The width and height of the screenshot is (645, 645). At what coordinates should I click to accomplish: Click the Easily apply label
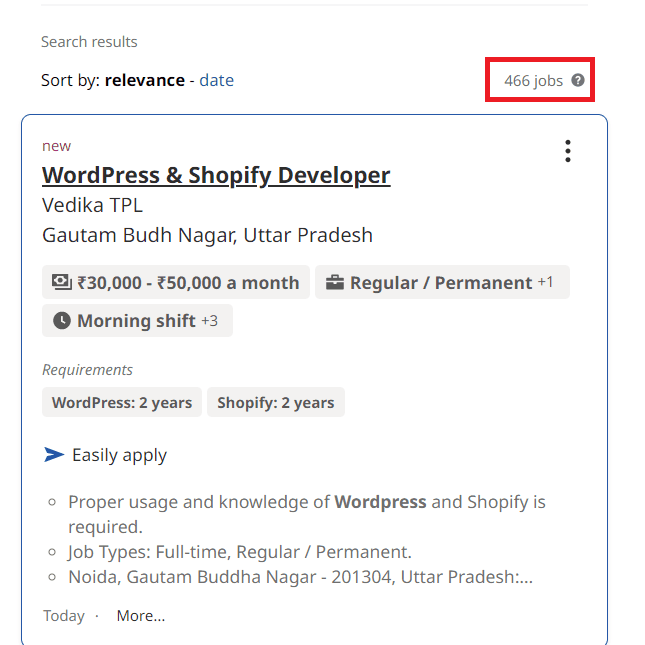click(x=119, y=455)
